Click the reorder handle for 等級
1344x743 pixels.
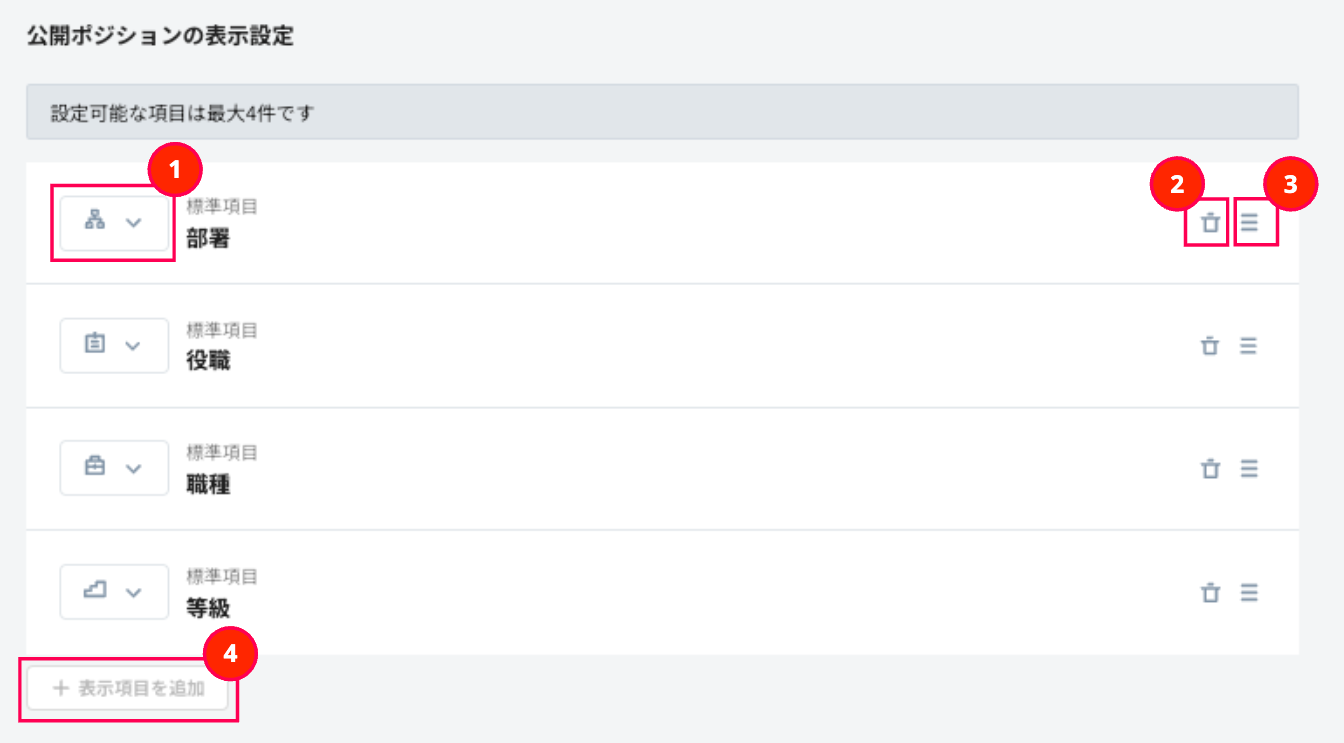point(1249,593)
